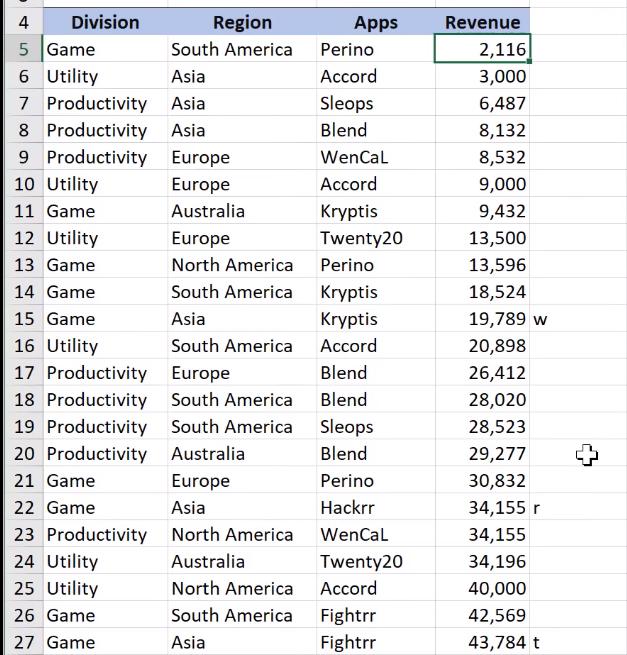This screenshot has width=627, height=655.
Task: Select the Hackrr app cell
Action: coord(375,508)
